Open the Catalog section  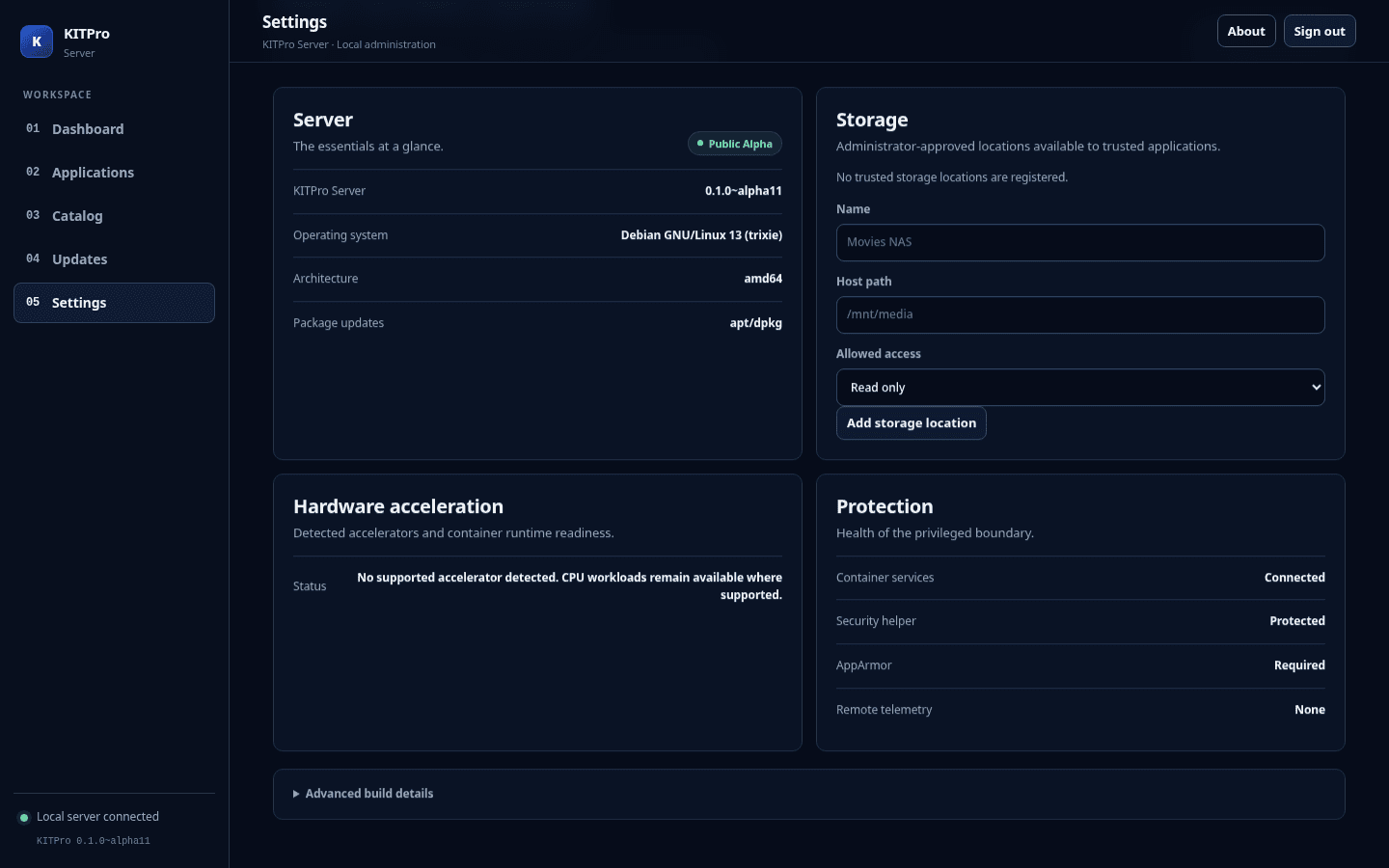pyautogui.click(x=114, y=216)
